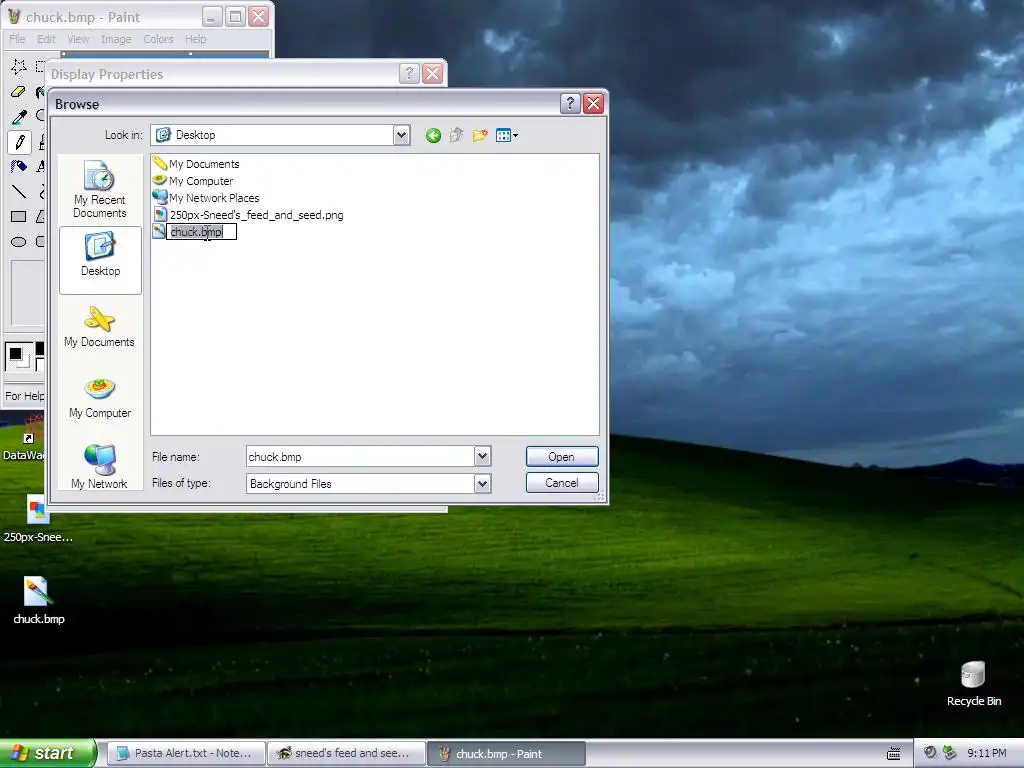Image resolution: width=1024 pixels, height=768 pixels.
Task: Select the Recycle Bin desktop icon
Action: pos(973,684)
